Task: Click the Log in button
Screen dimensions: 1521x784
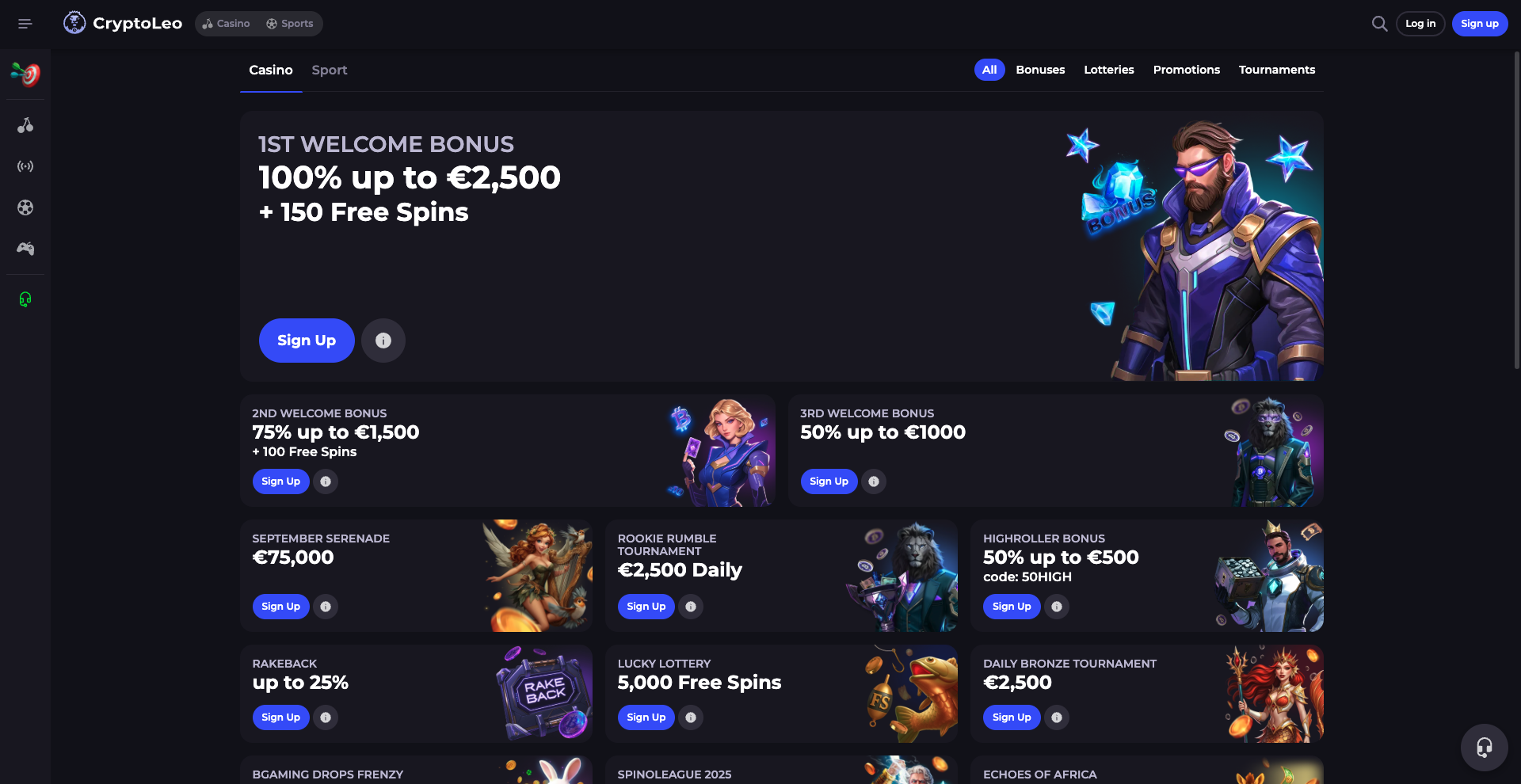Action: point(1420,24)
